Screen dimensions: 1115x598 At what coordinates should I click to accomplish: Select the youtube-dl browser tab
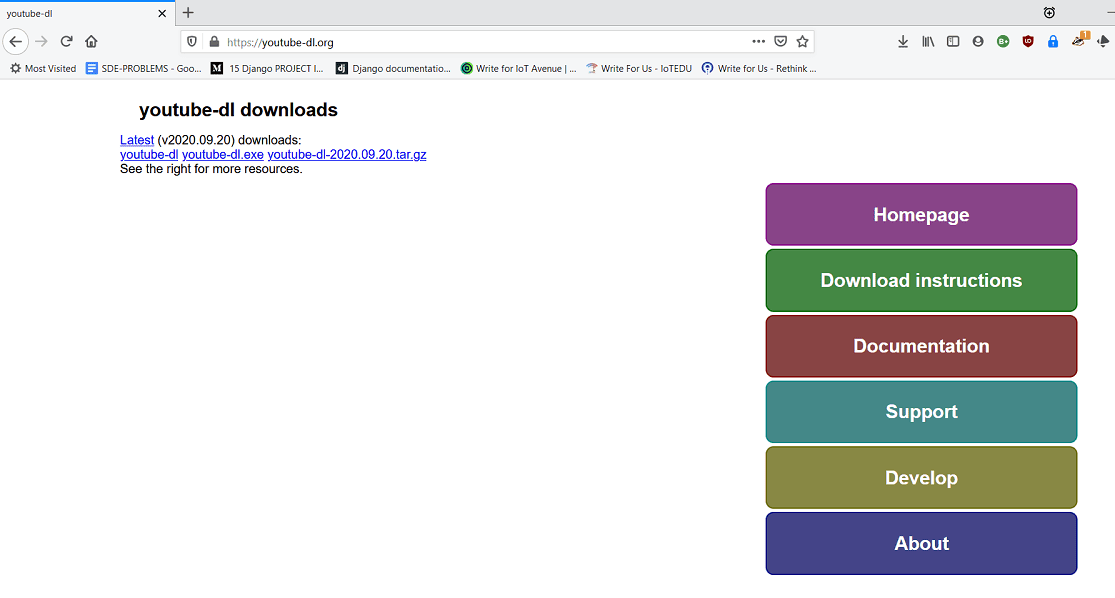pos(87,13)
